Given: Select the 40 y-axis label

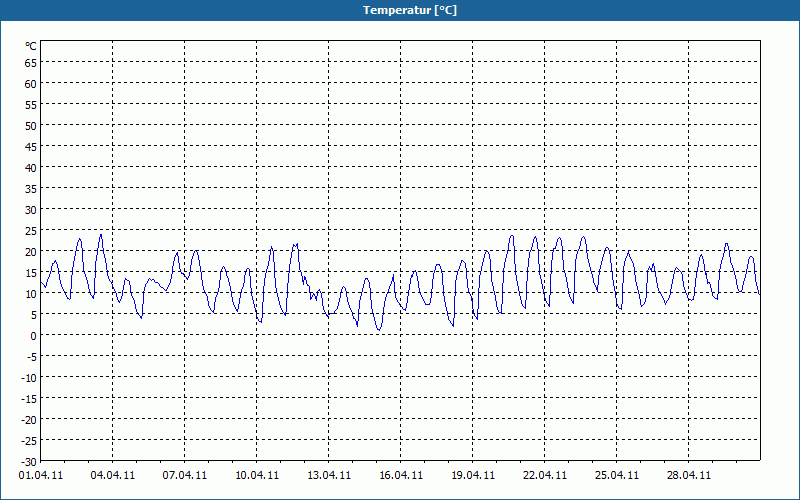Looking at the screenshot, I should [x=31, y=168].
